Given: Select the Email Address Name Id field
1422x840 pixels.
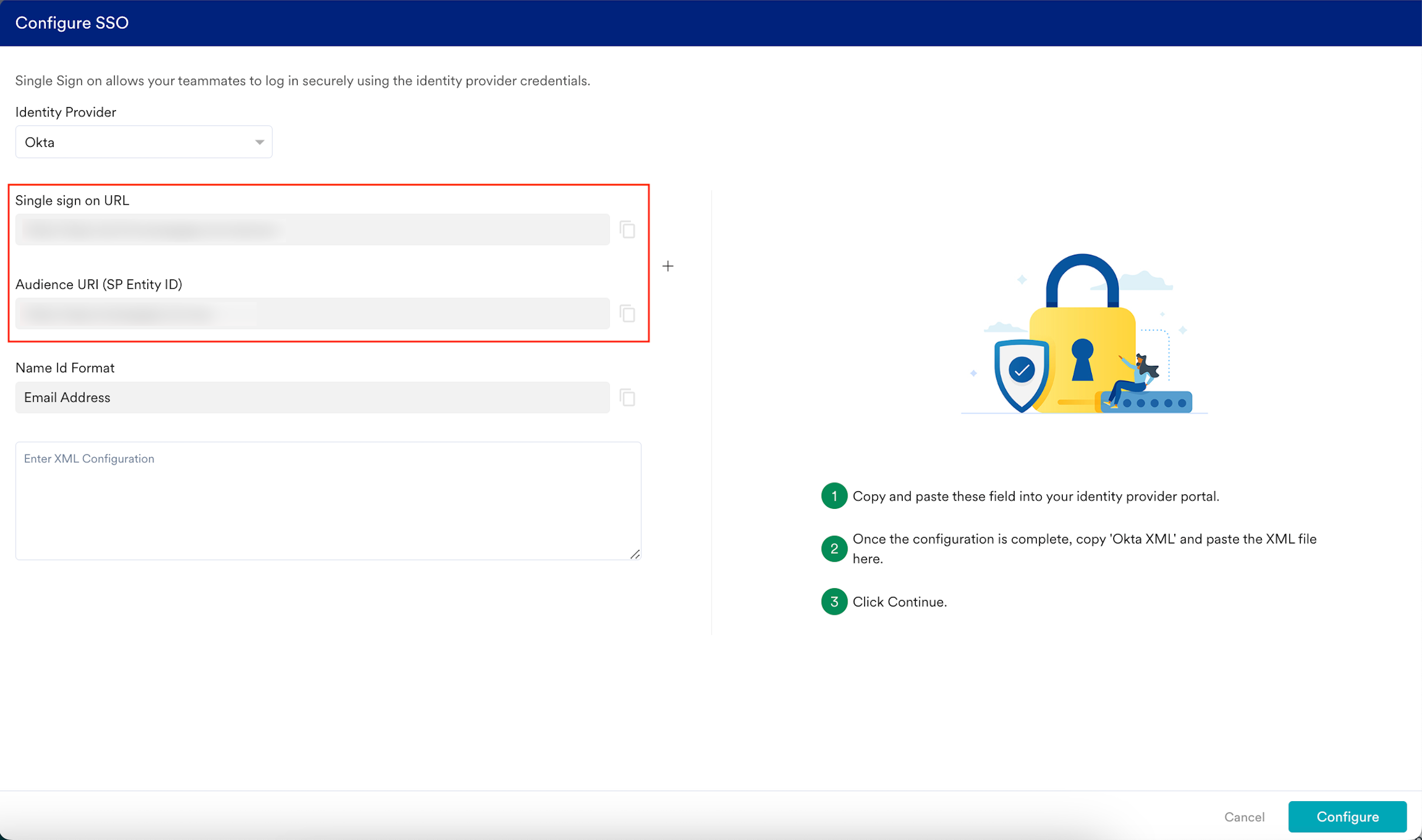Looking at the screenshot, I should pos(312,398).
